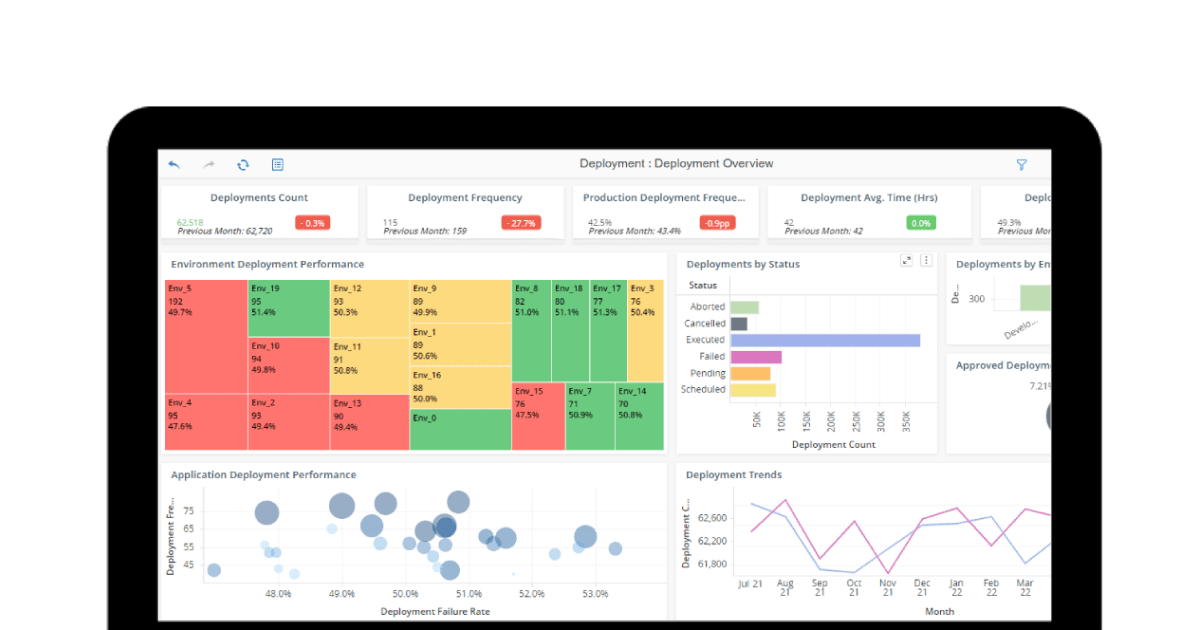Select the Env_13 treemap tile
Image resolution: width=1200 pixels, height=630 pixels.
(x=370, y=421)
